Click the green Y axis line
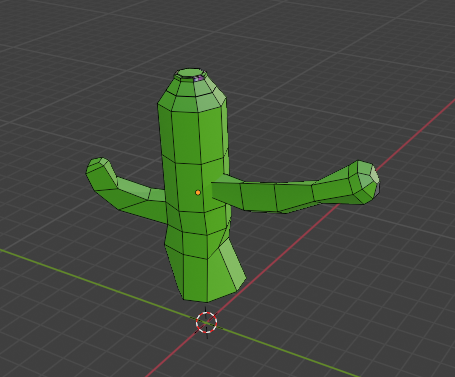Image resolution: width=455 pixels, height=377 pixels. [100, 284]
